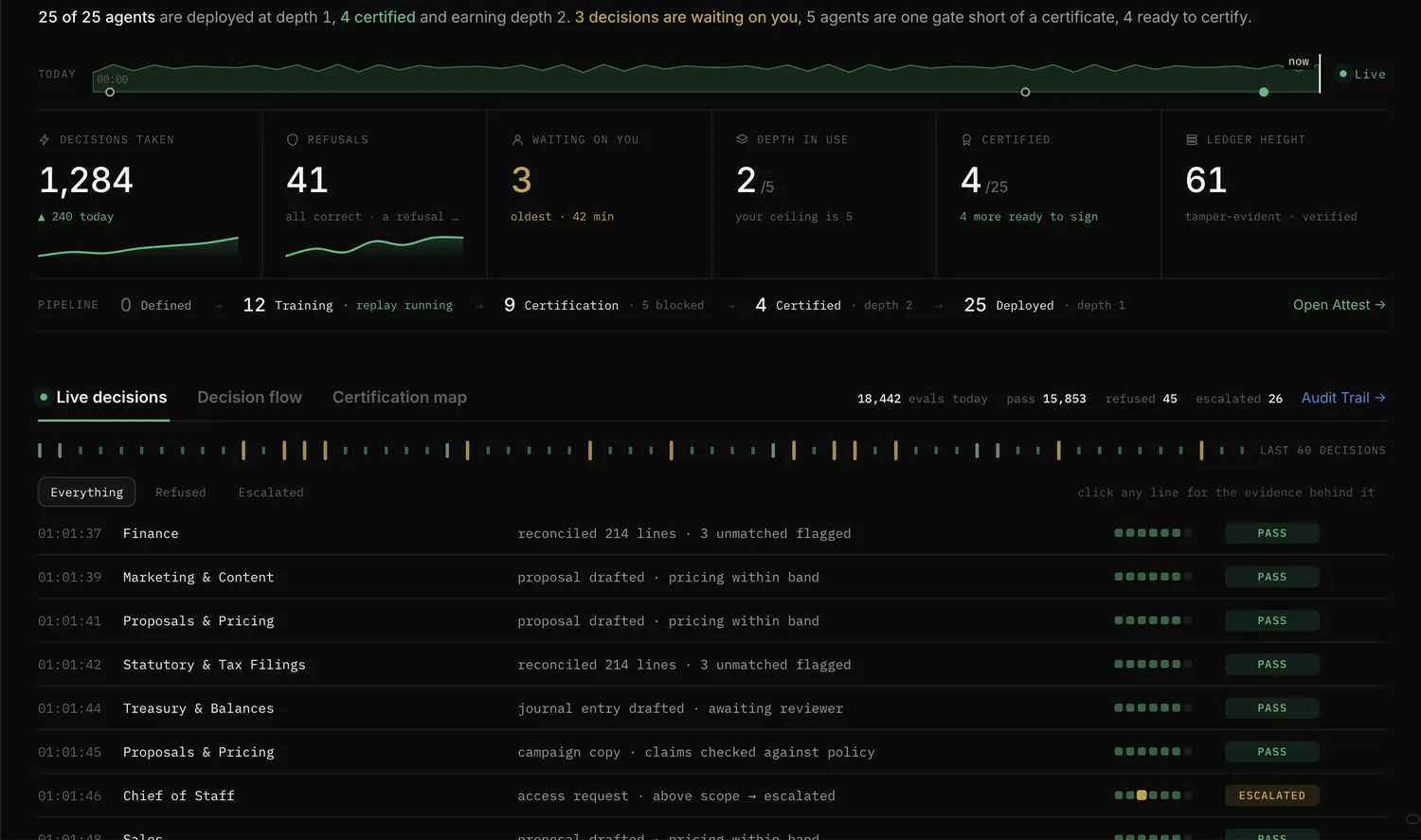Click the 00:00 start marker on the timeline
The width and height of the screenshot is (1421, 840).
110,92
